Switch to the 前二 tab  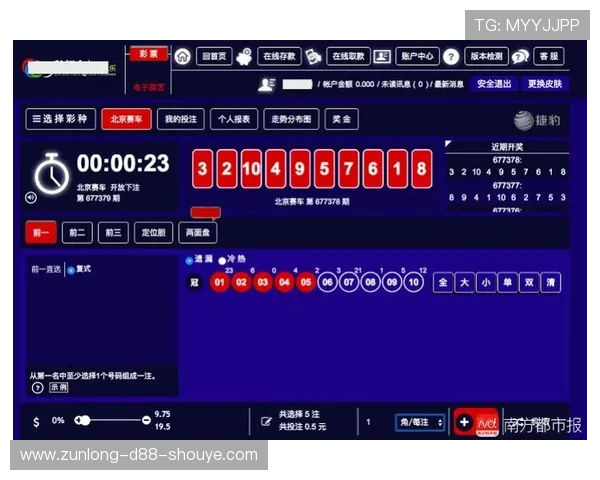click(76, 233)
